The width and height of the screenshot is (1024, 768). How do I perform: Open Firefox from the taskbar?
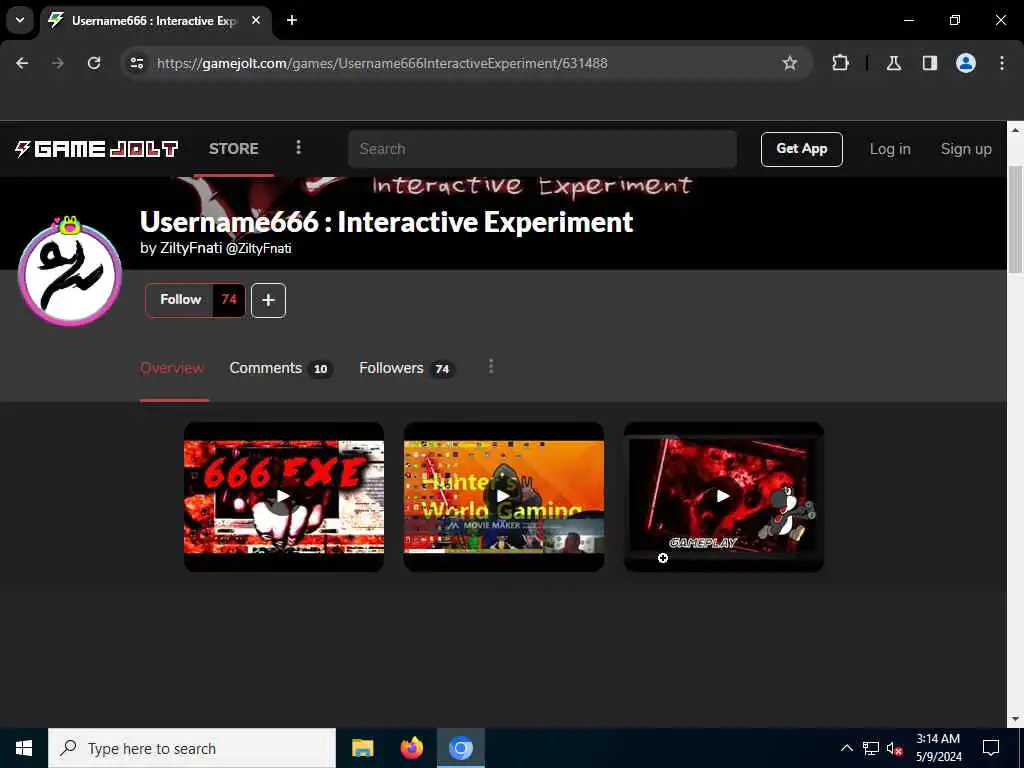(x=411, y=748)
